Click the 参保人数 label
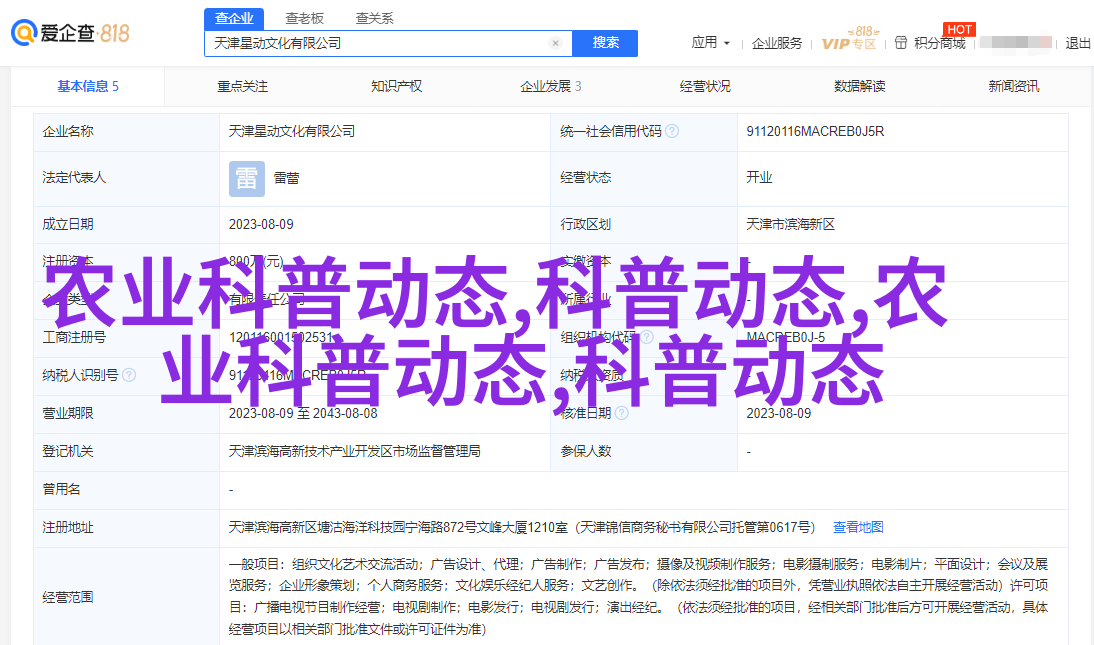The image size is (1094, 645). pos(585,451)
